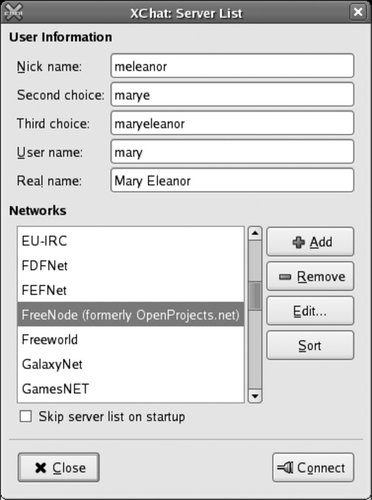Open Edit dialog for the selected network
This screenshot has width=372, height=500.
[x=310, y=311]
